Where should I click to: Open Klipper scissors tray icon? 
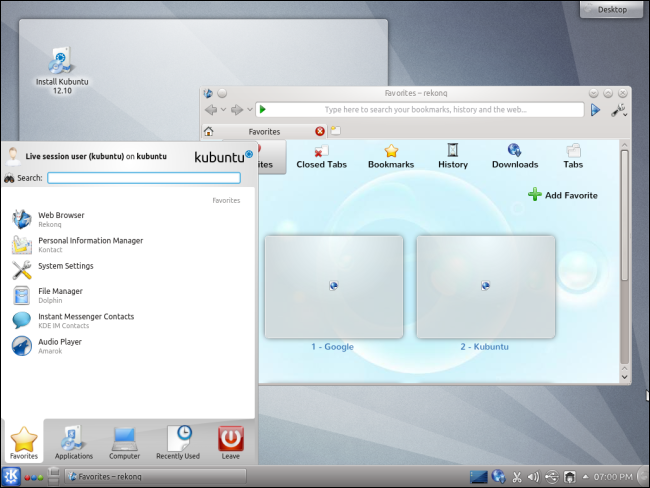517,477
